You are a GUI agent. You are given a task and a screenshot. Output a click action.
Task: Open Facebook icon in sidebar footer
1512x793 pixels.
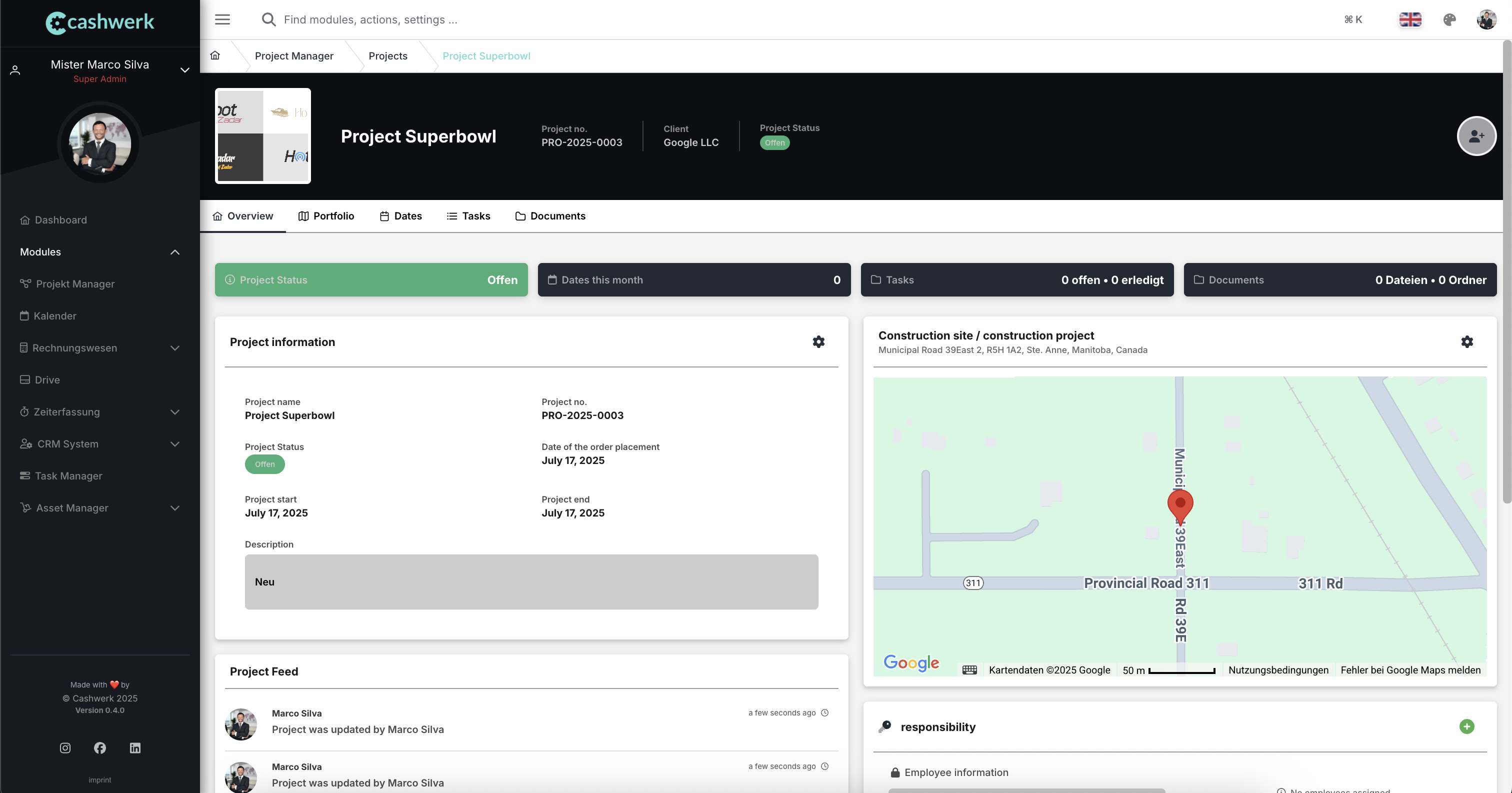click(100, 748)
